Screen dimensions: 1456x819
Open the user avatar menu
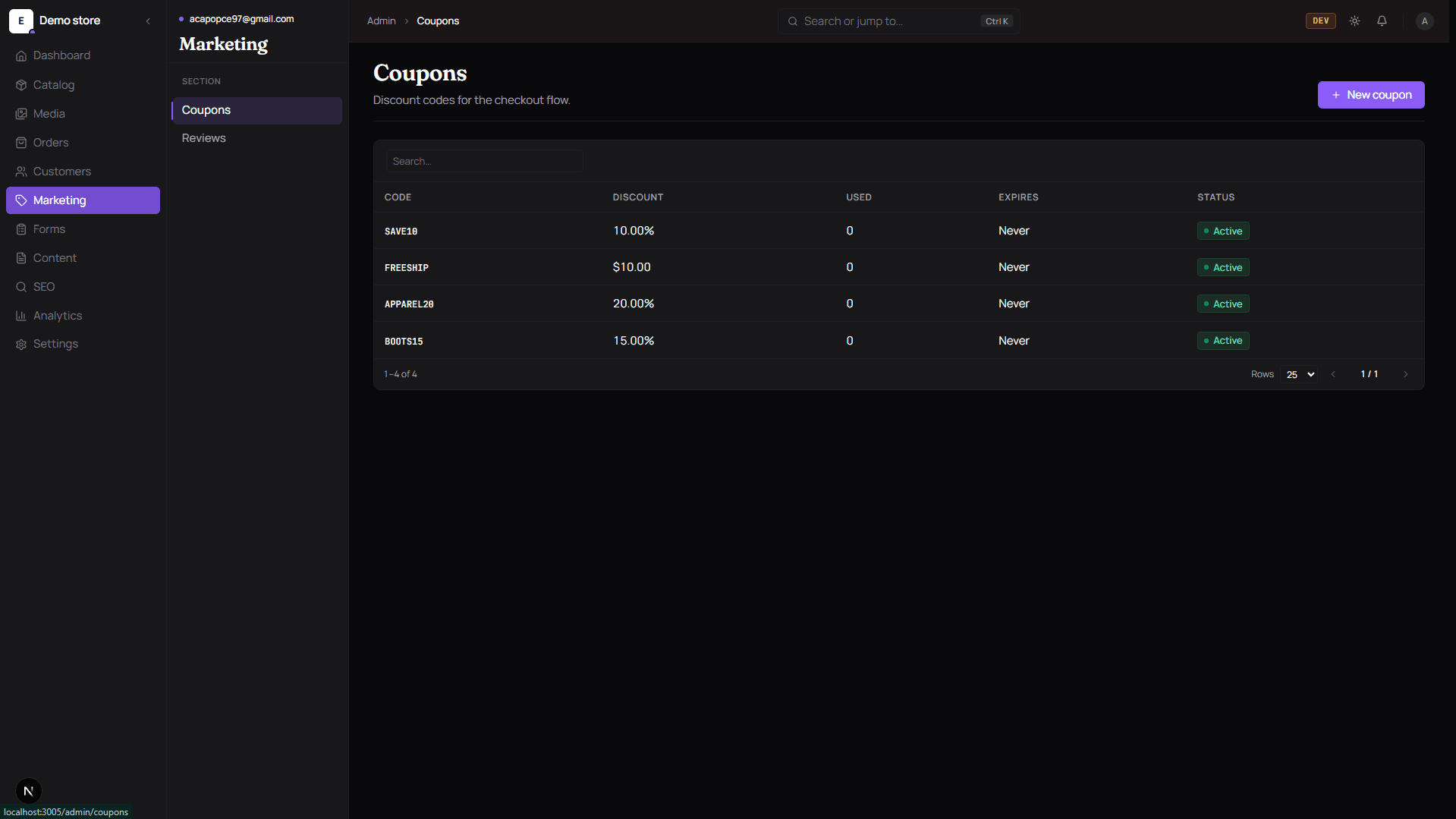1424,21
